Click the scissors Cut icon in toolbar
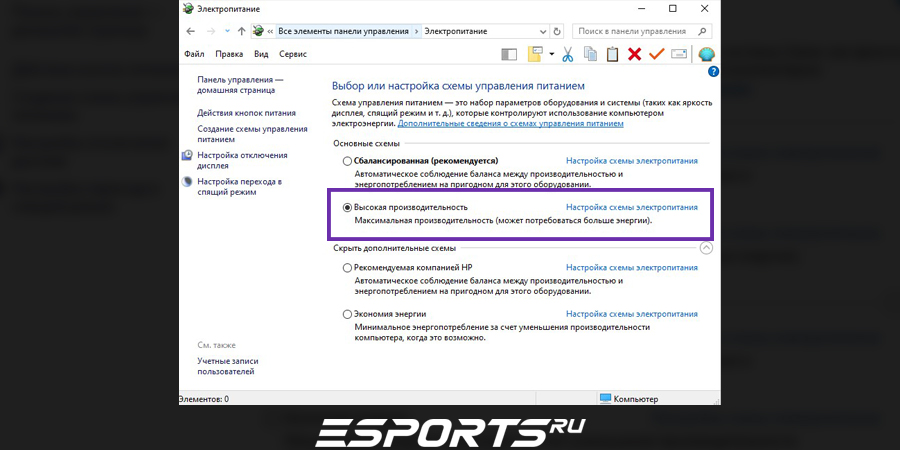Screen dimensions: 900x450 [x=567, y=55]
